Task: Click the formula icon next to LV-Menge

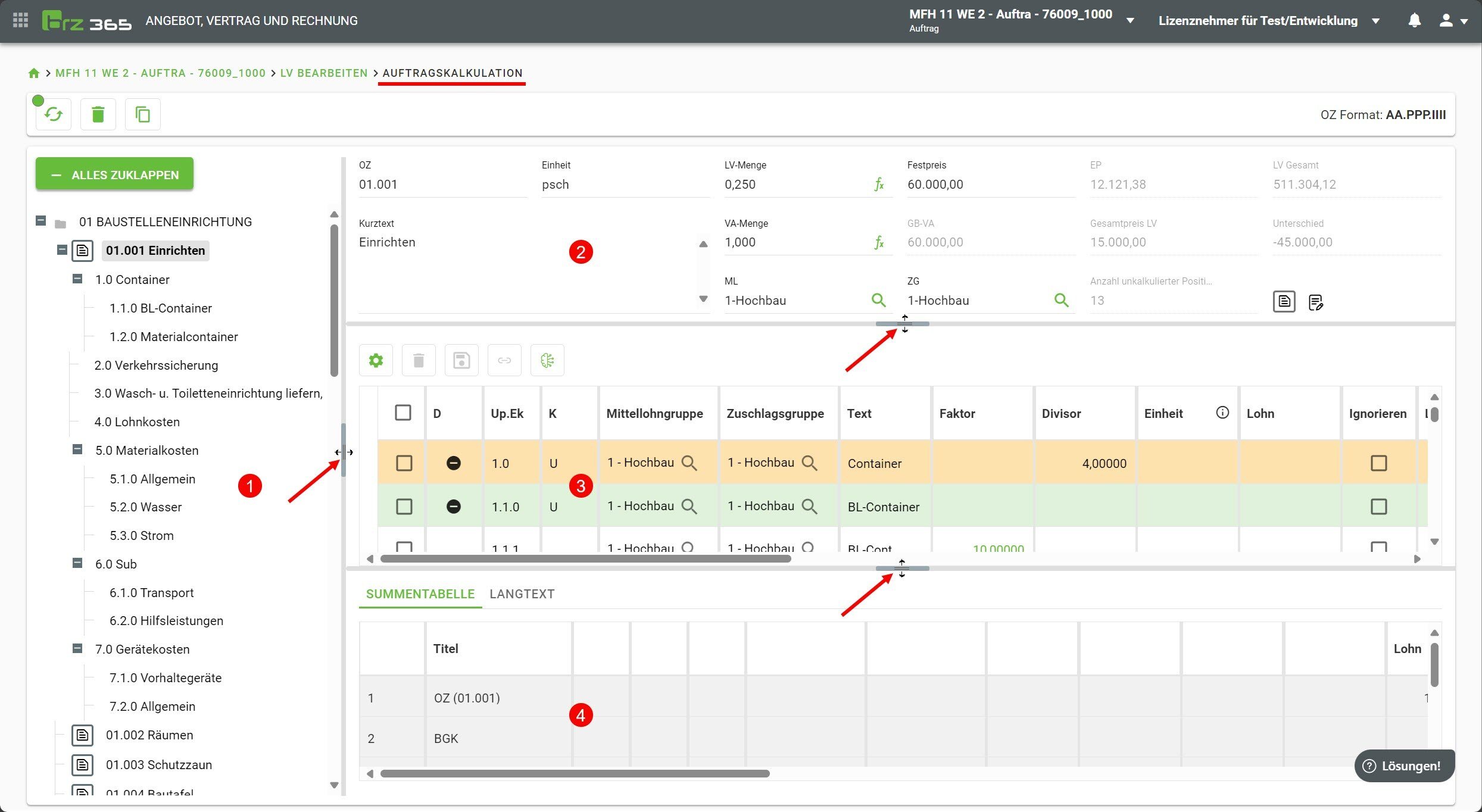Action: tap(879, 185)
